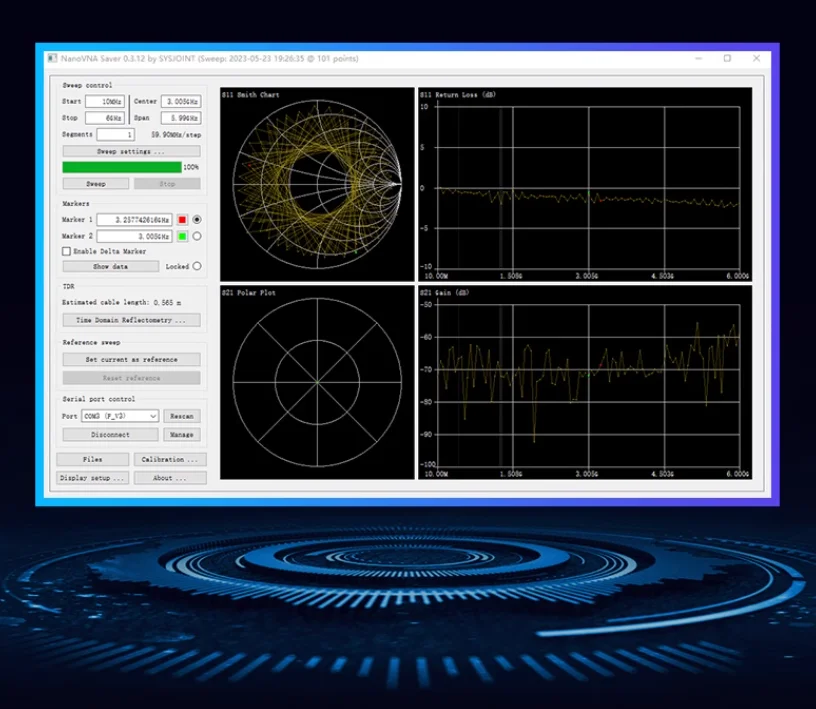Image resolution: width=816 pixels, height=709 pixels.
Task: Open the Calibration window
Action: (x=170, y=459)
